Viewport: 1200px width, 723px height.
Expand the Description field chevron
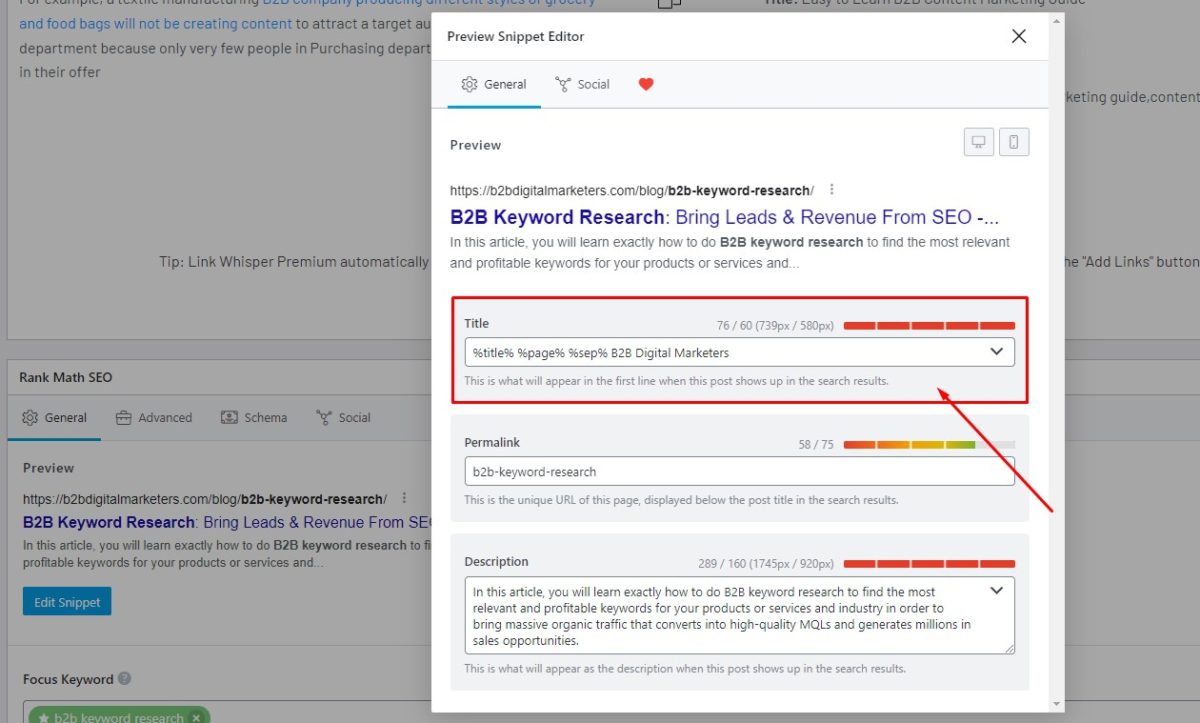[995, 590]
